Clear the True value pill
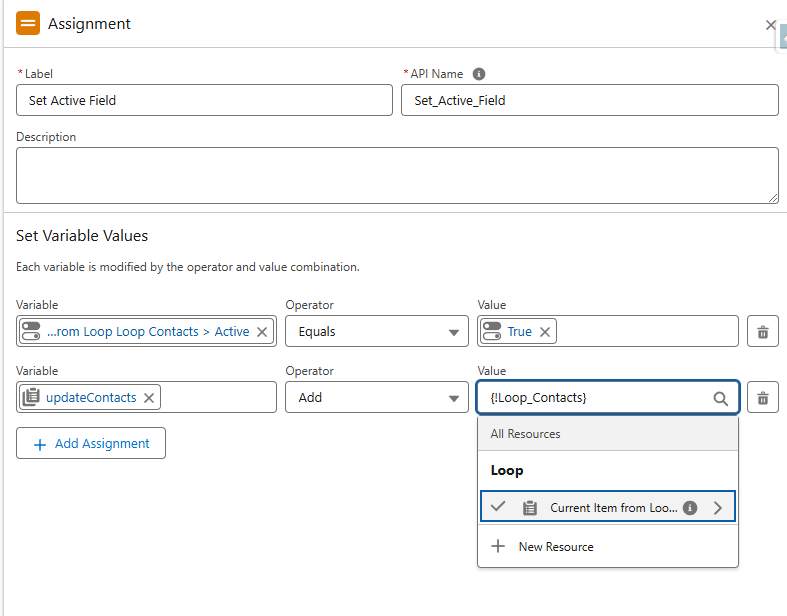This screenshot has width=787, height=616. (545, 331)
